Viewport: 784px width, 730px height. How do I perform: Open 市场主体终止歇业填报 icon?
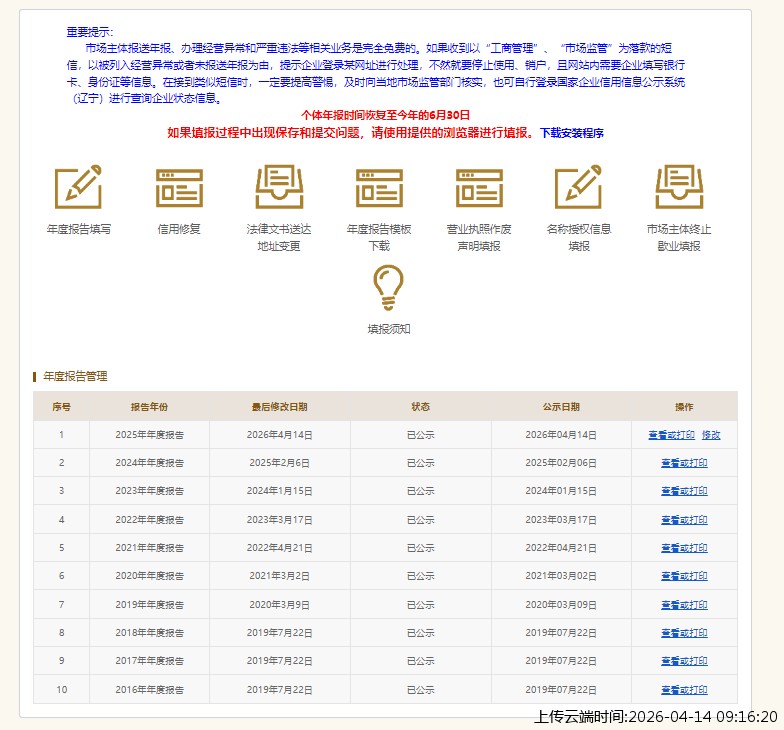[679, 188]
